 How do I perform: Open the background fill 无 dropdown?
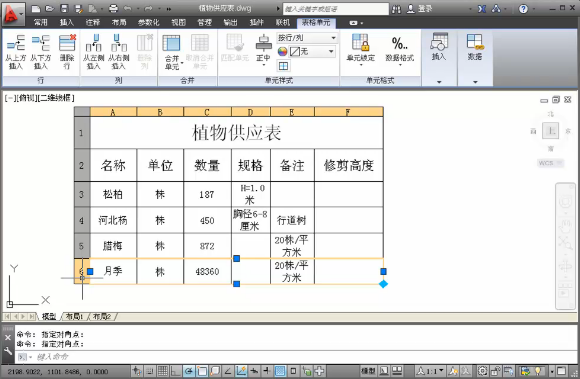point(312,51)
